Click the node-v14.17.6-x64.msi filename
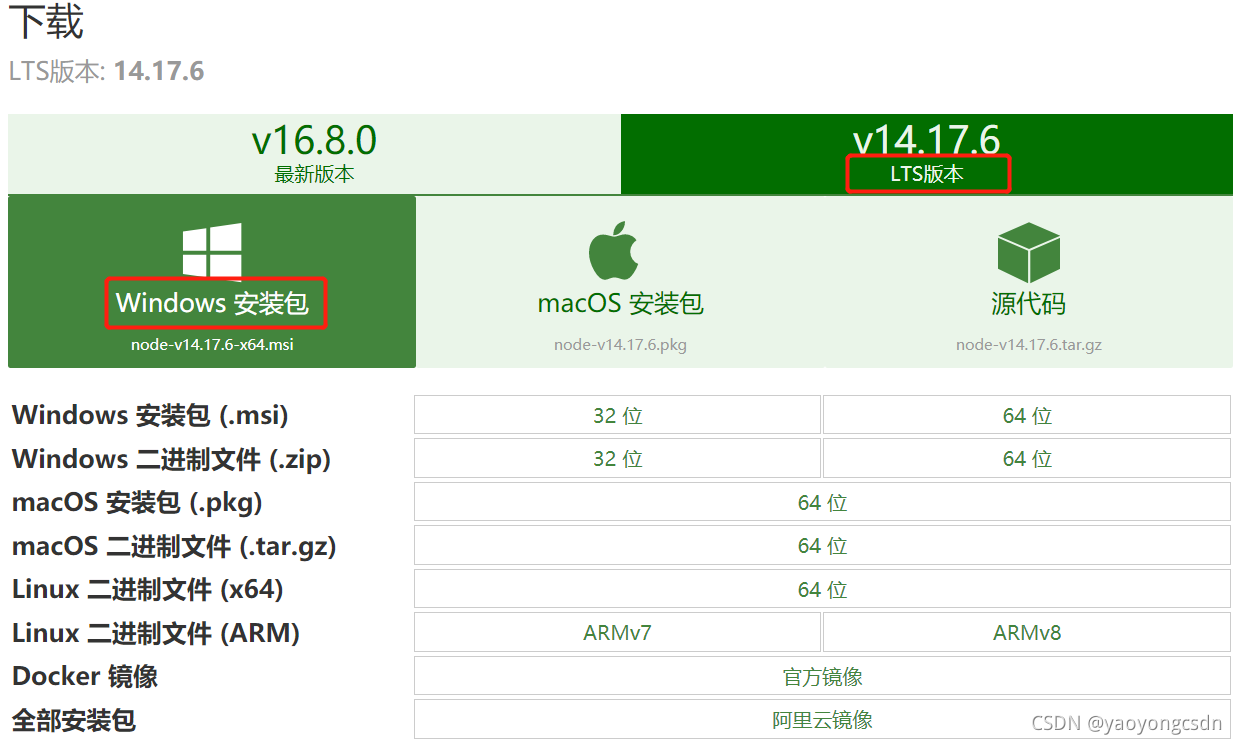This screenshot has height=744, width=1237. 212,345
